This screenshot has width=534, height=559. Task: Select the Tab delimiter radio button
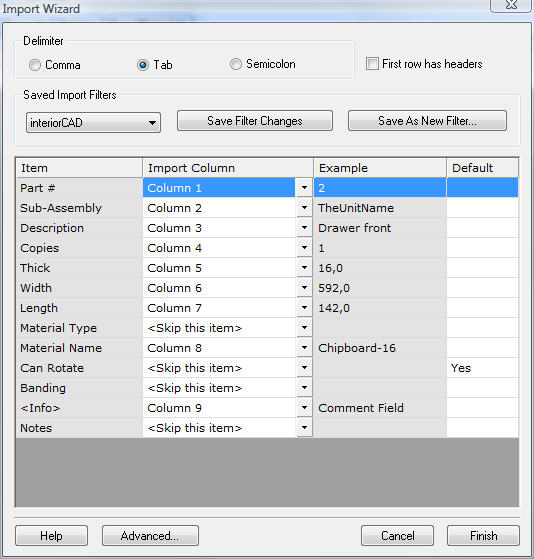(x=143, y=65)
